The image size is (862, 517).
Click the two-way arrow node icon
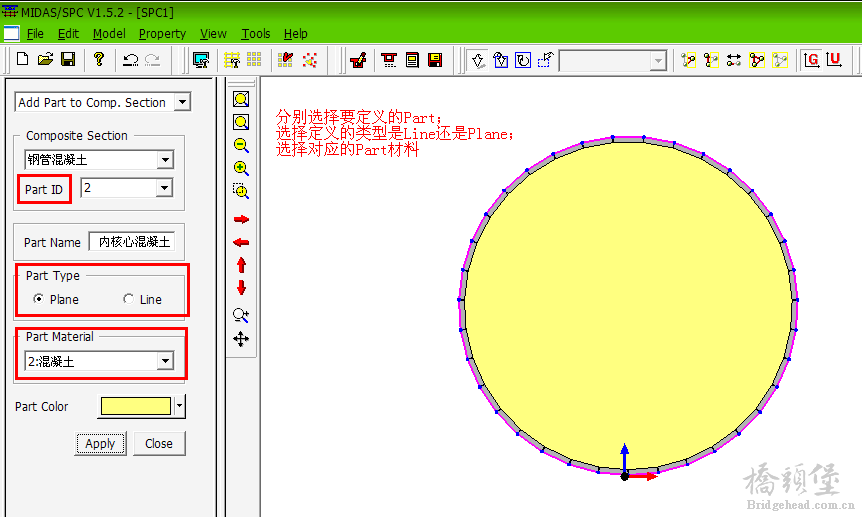(734, 60)
